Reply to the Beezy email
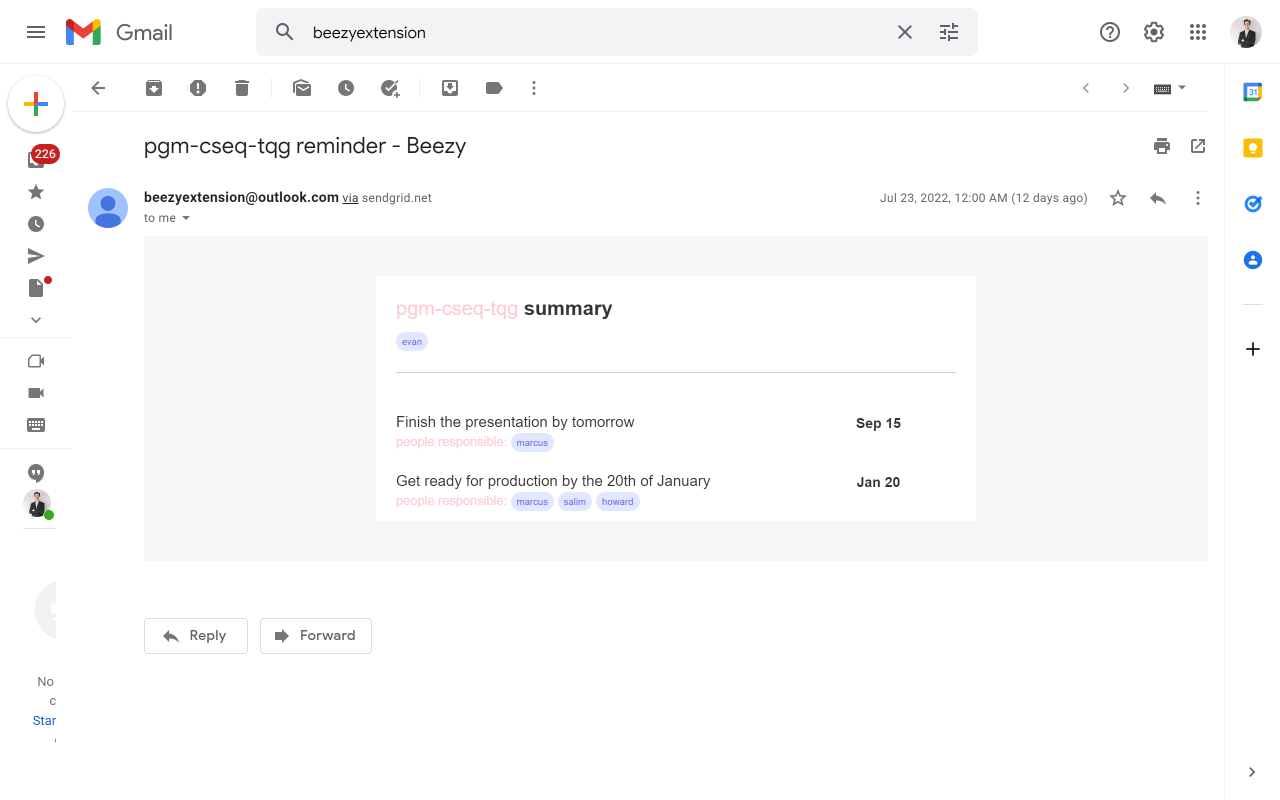This screenshot has width=1280, height=800. point(195,636)
